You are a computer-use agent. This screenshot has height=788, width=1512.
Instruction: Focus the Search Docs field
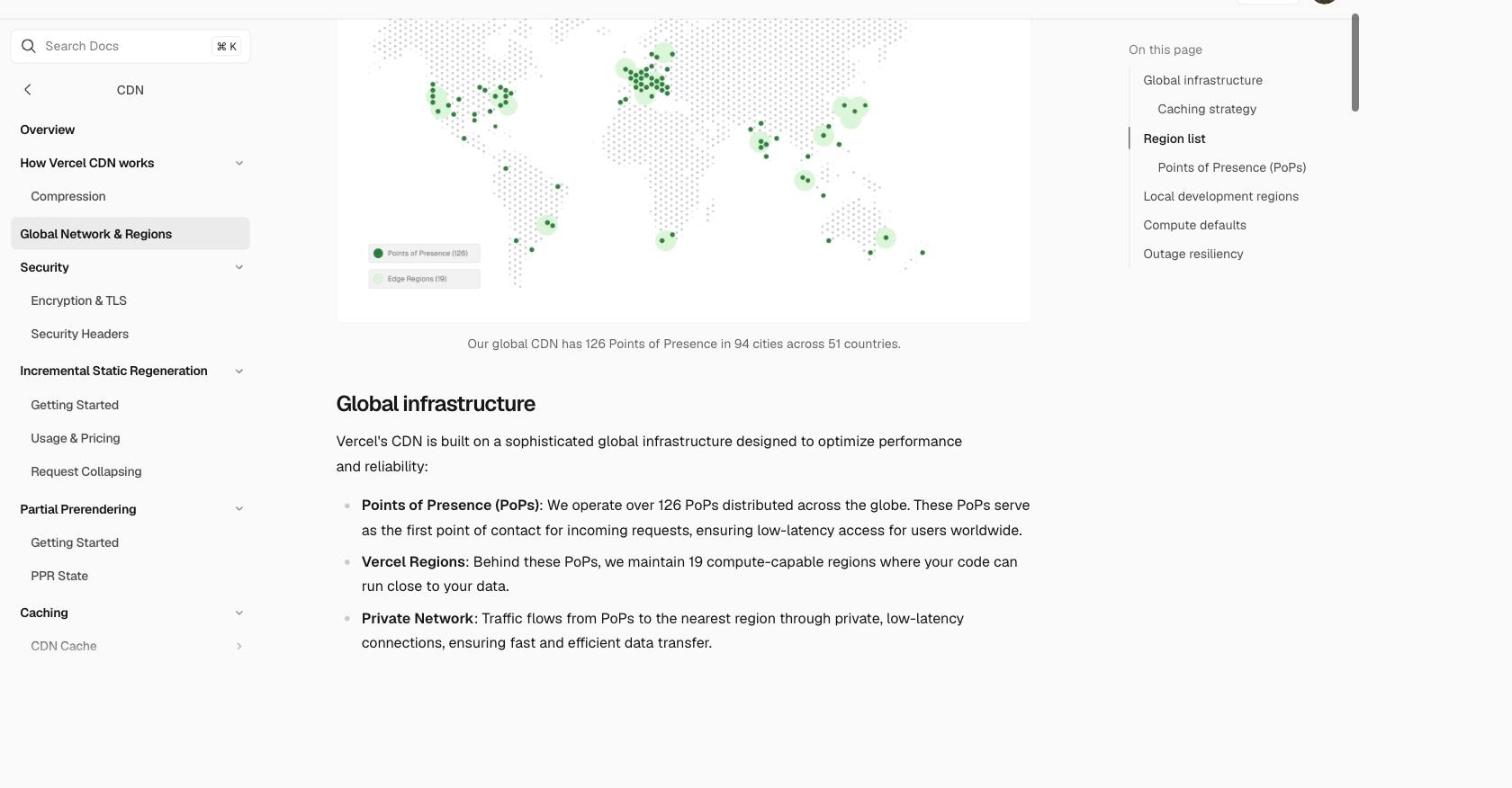[x=130, y=46]
